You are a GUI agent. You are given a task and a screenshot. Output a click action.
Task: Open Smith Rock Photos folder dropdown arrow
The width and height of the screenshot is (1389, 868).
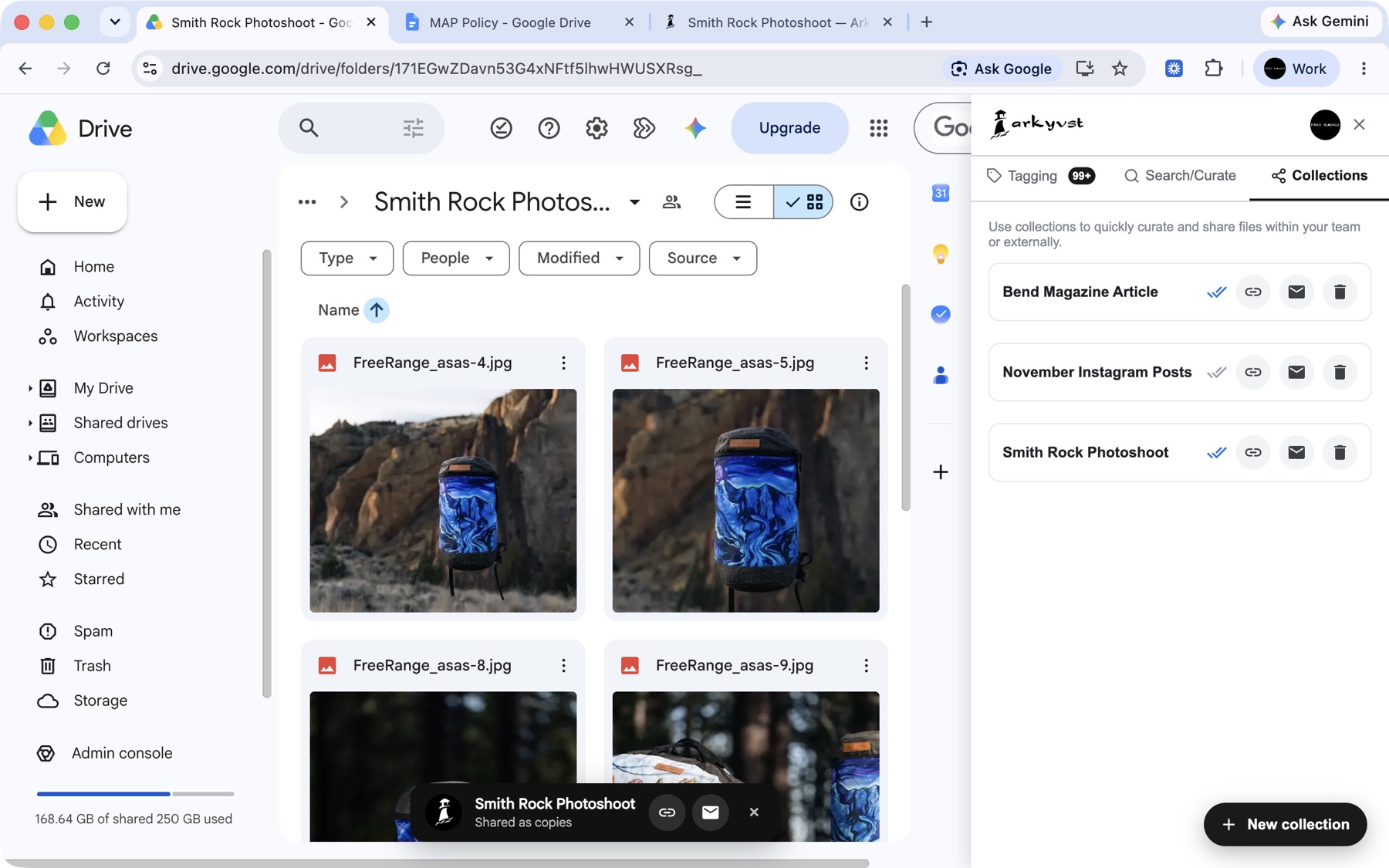[x=634, y=202]
